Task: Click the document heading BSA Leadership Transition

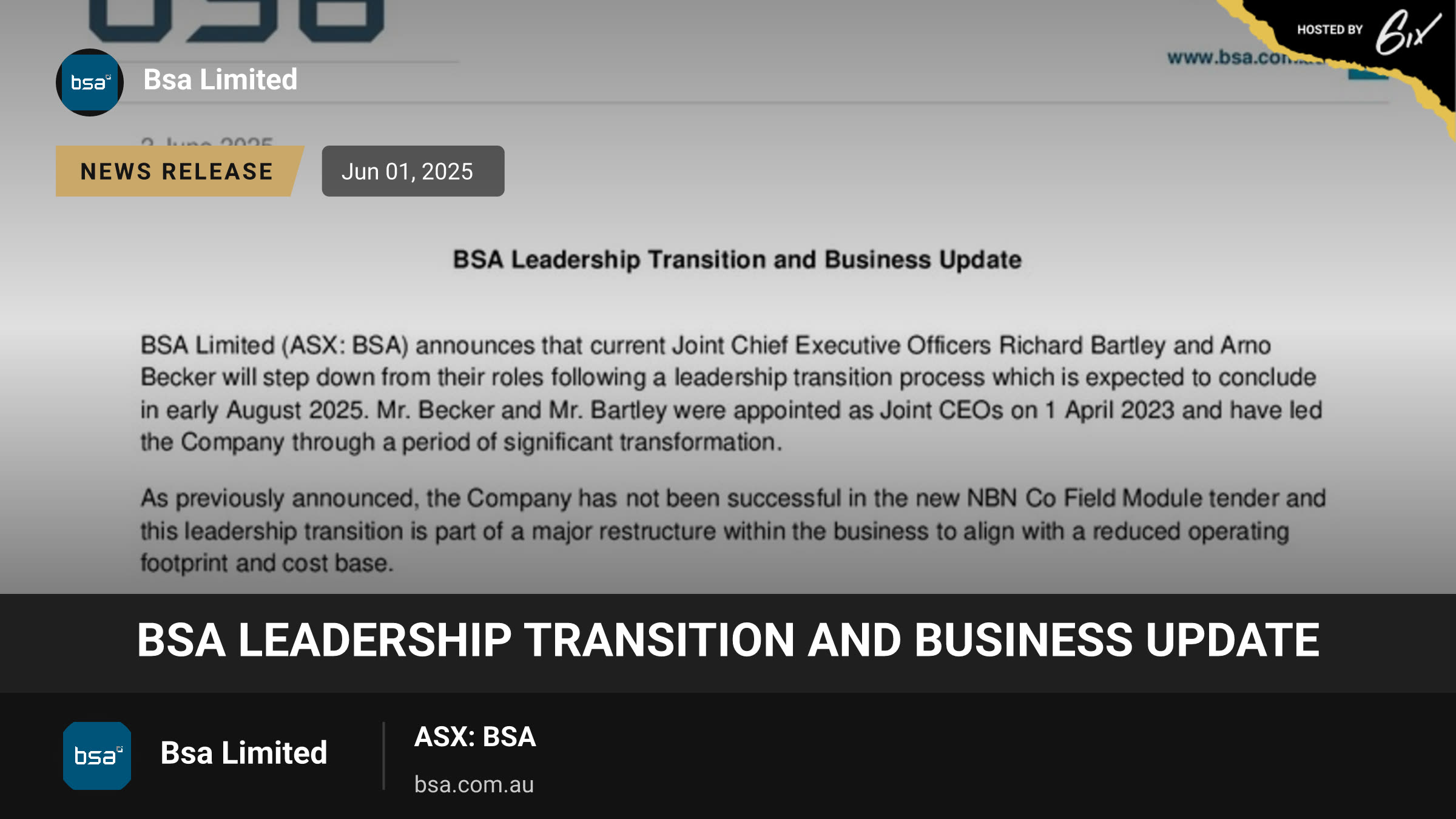Action: [x=737, y=260]
